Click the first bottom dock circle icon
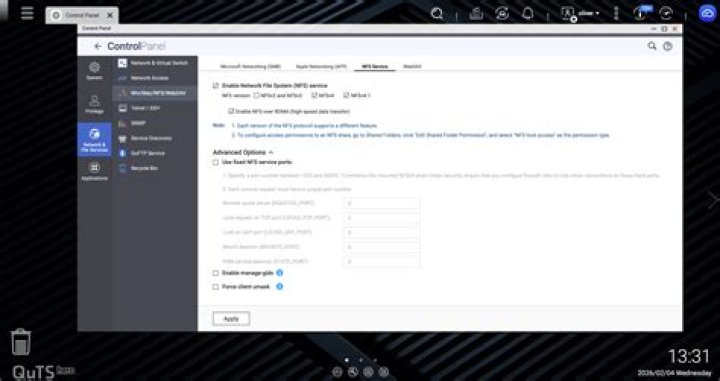 coord(338,372)
